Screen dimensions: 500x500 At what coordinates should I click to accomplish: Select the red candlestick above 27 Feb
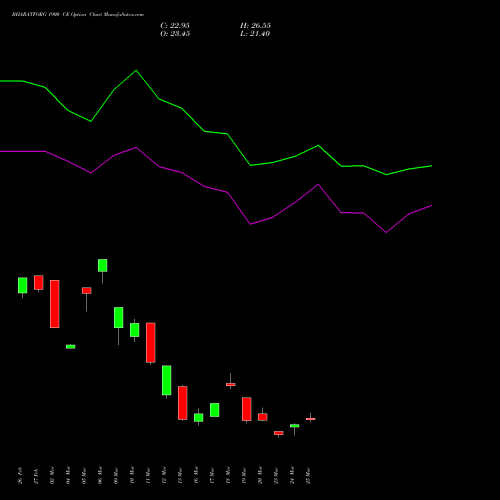pos(39,283)
